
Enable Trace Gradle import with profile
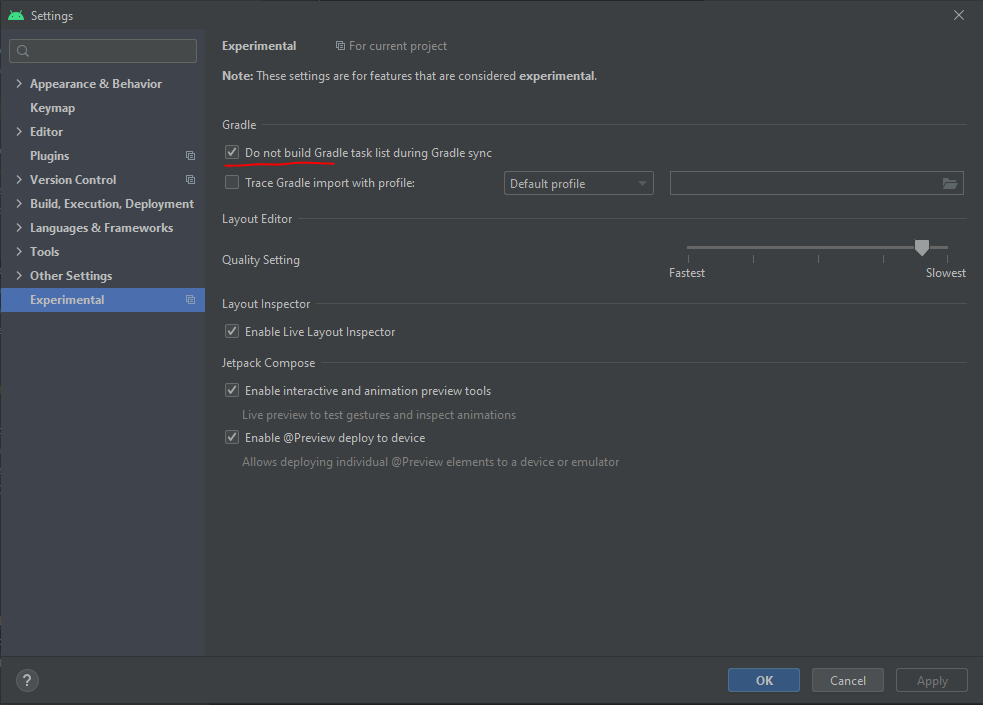pyautogui.click(x=231, y=182)
